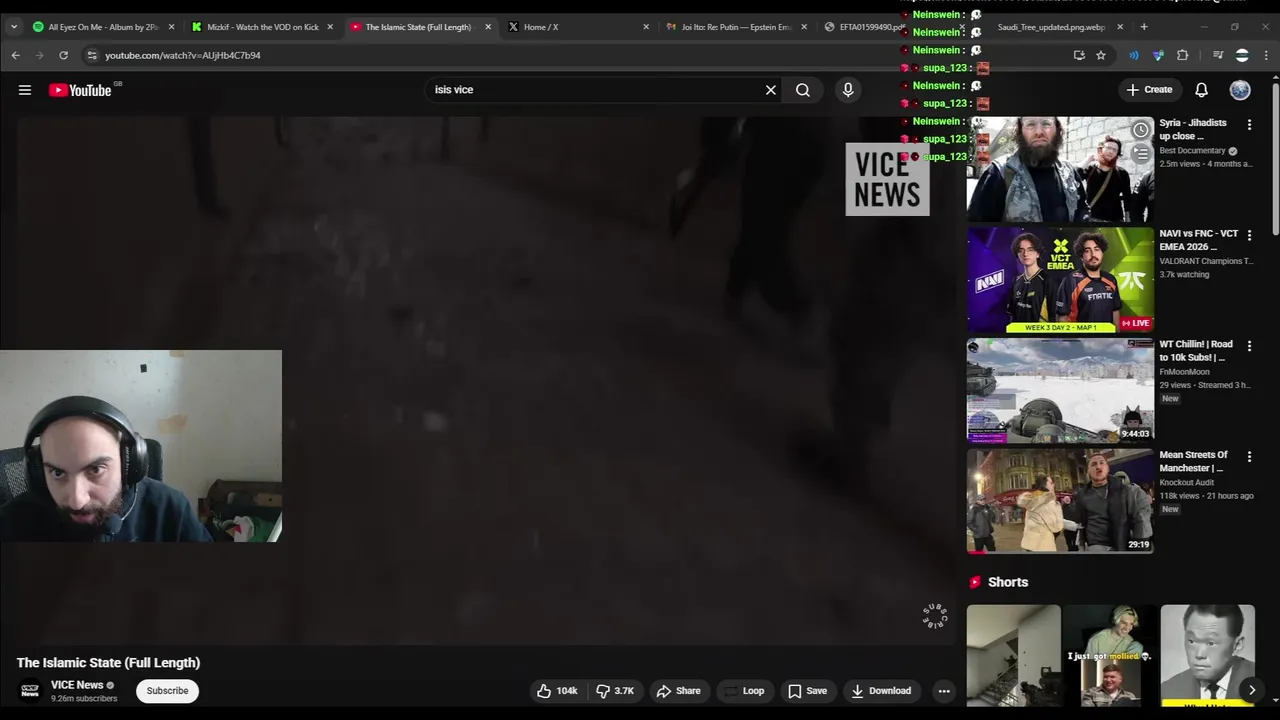View site information icon in address bar
The height and width of the screenshot is (720, 1280).
click(92, 55)
